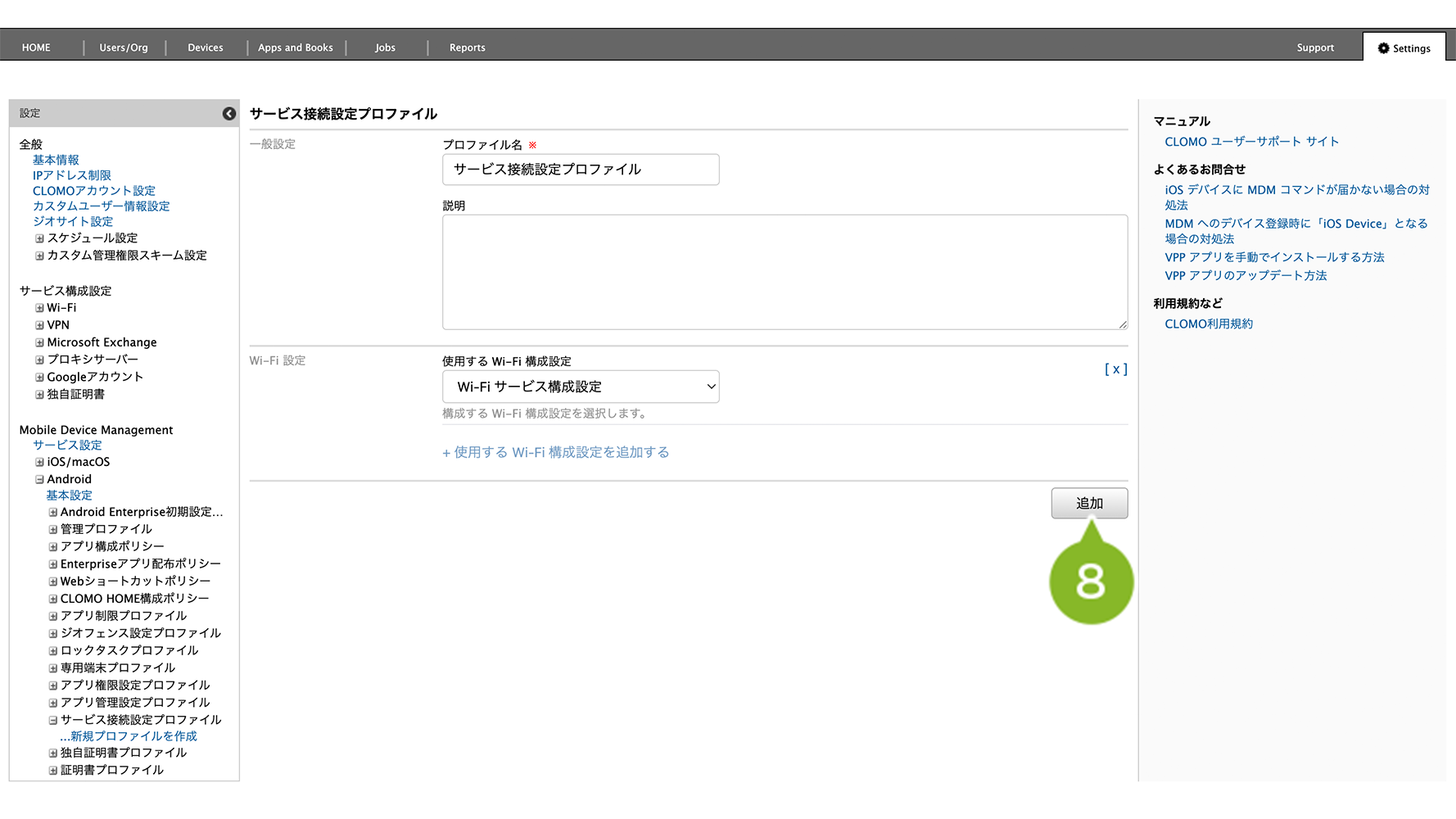1456x819 pixels.
Task: Expand the VPN tree node
Action: tap(39, 325)
